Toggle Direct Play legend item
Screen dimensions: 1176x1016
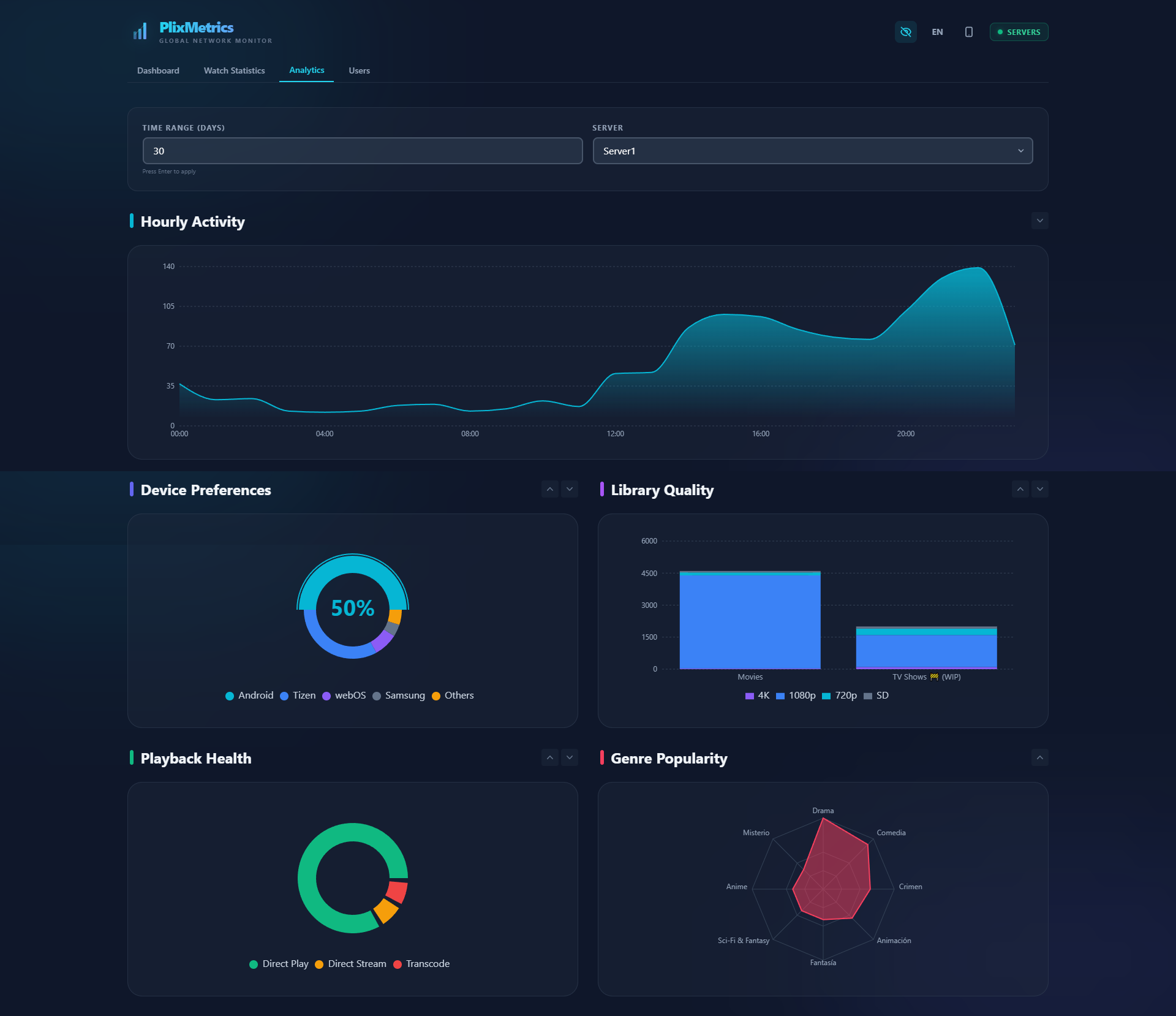coord(279,964)
